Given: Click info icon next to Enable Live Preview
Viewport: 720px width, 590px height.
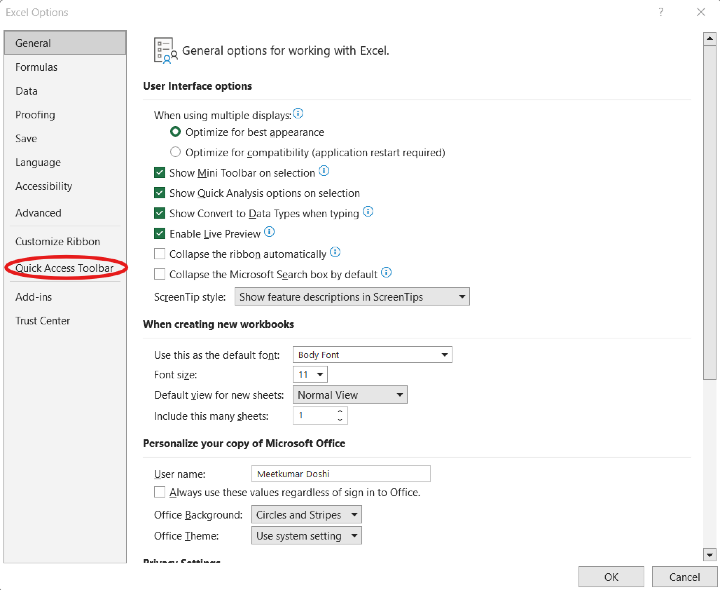Looking at the screenshot, I should coord(270,232).
